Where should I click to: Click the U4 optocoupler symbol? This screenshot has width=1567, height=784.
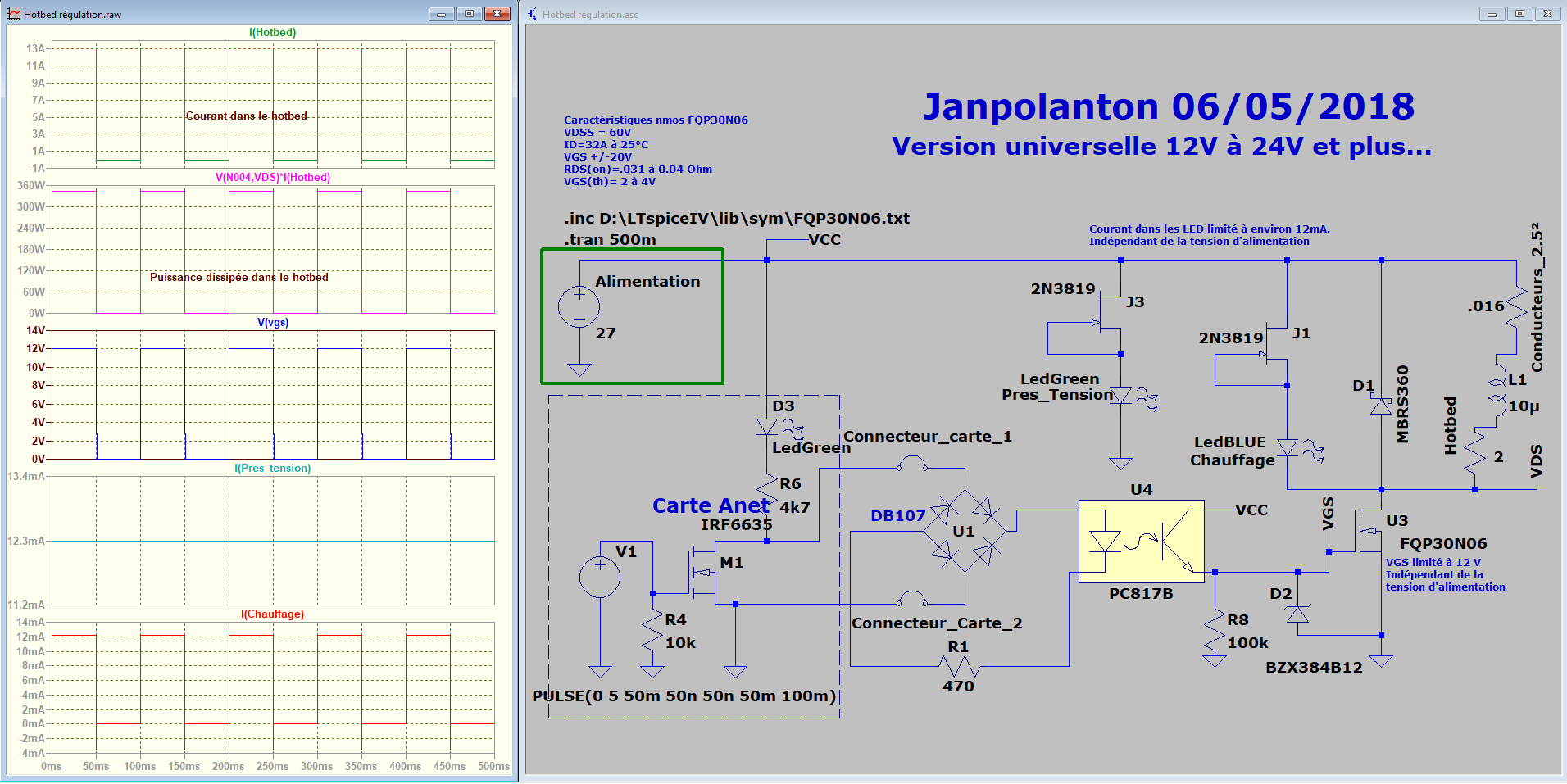pyautogui.click(x=1142, y=542)
